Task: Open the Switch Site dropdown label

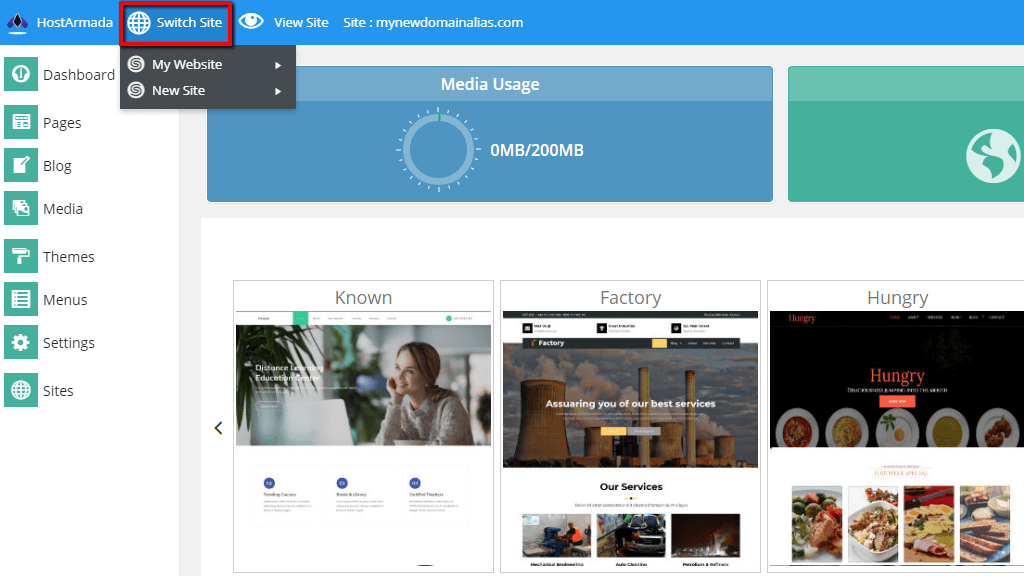Action: [x=189, y=22]
